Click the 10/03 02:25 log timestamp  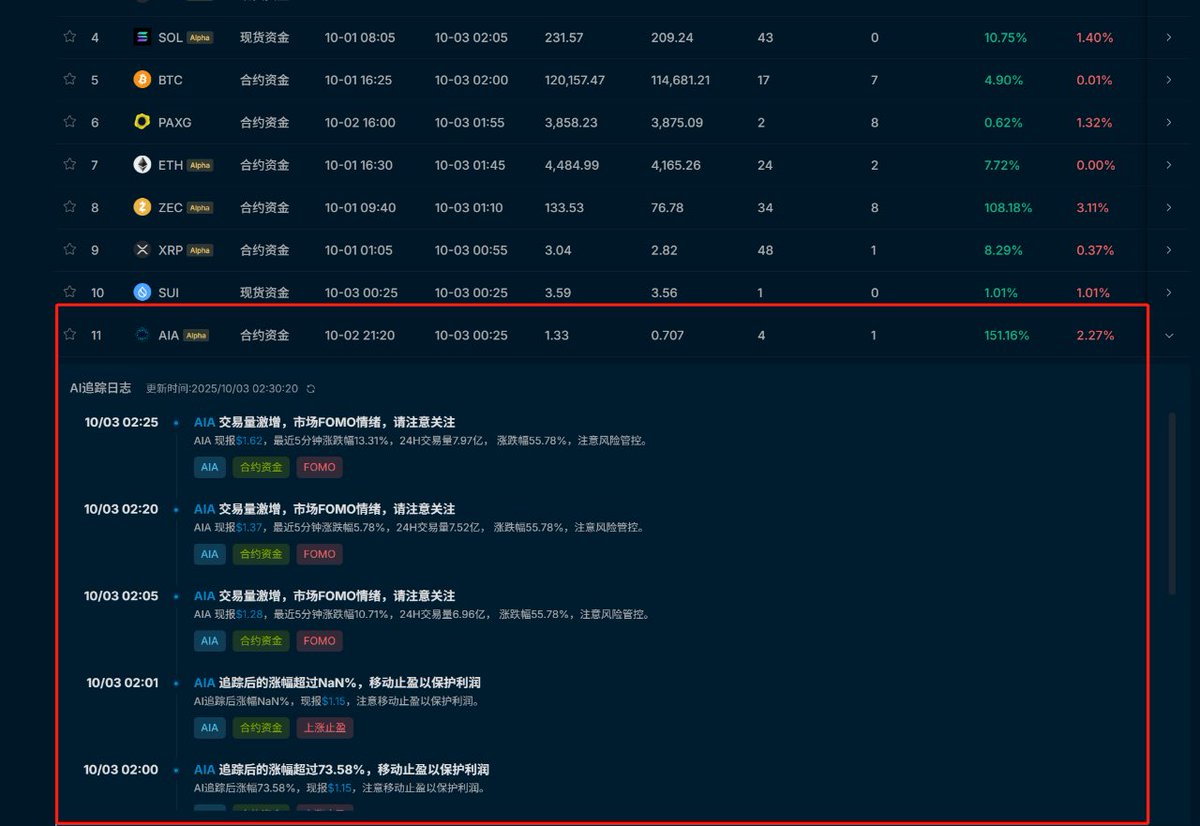click(x=121, y=422)
